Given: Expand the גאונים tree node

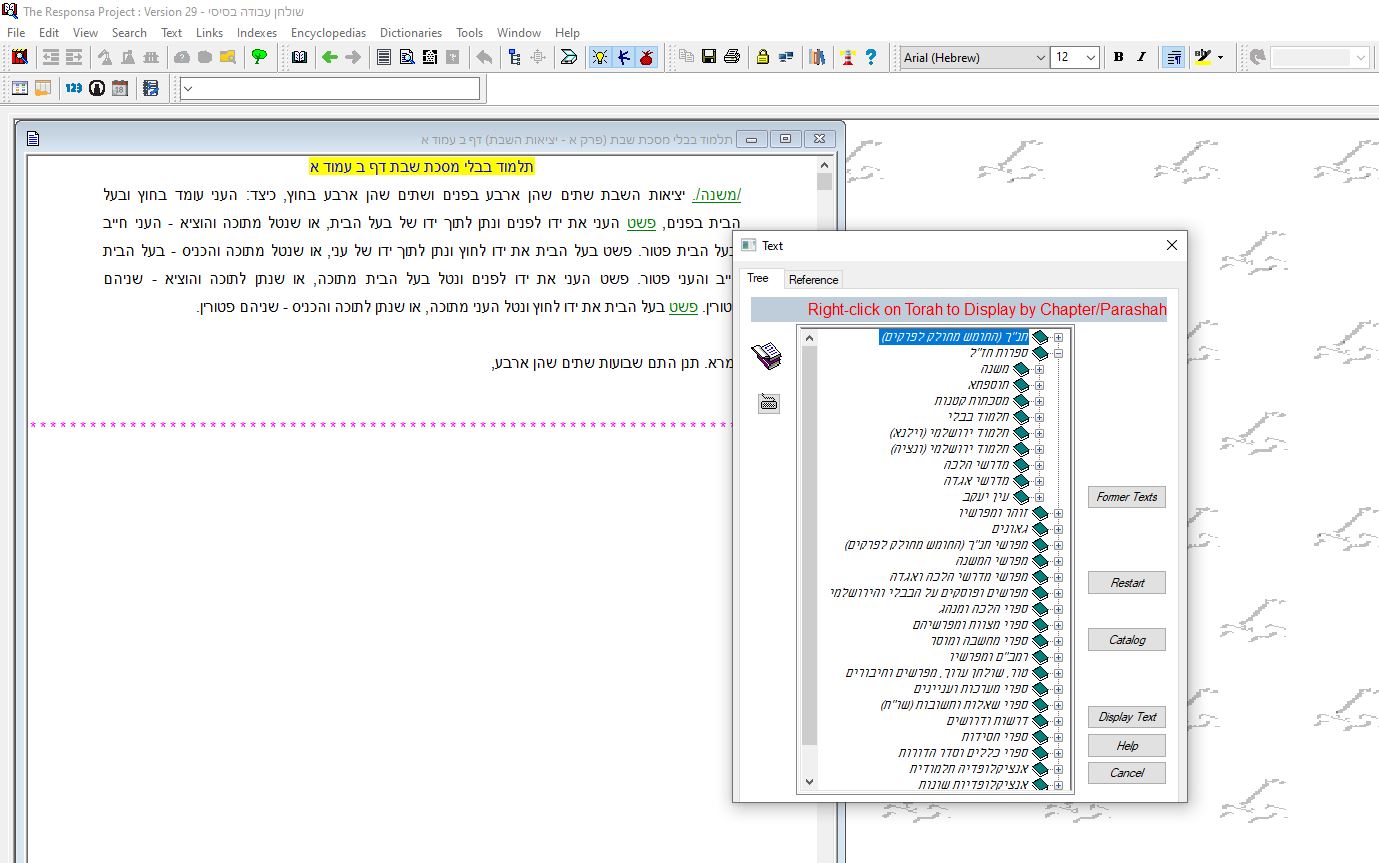Looking at the screenshot, I should (1058, 529).
